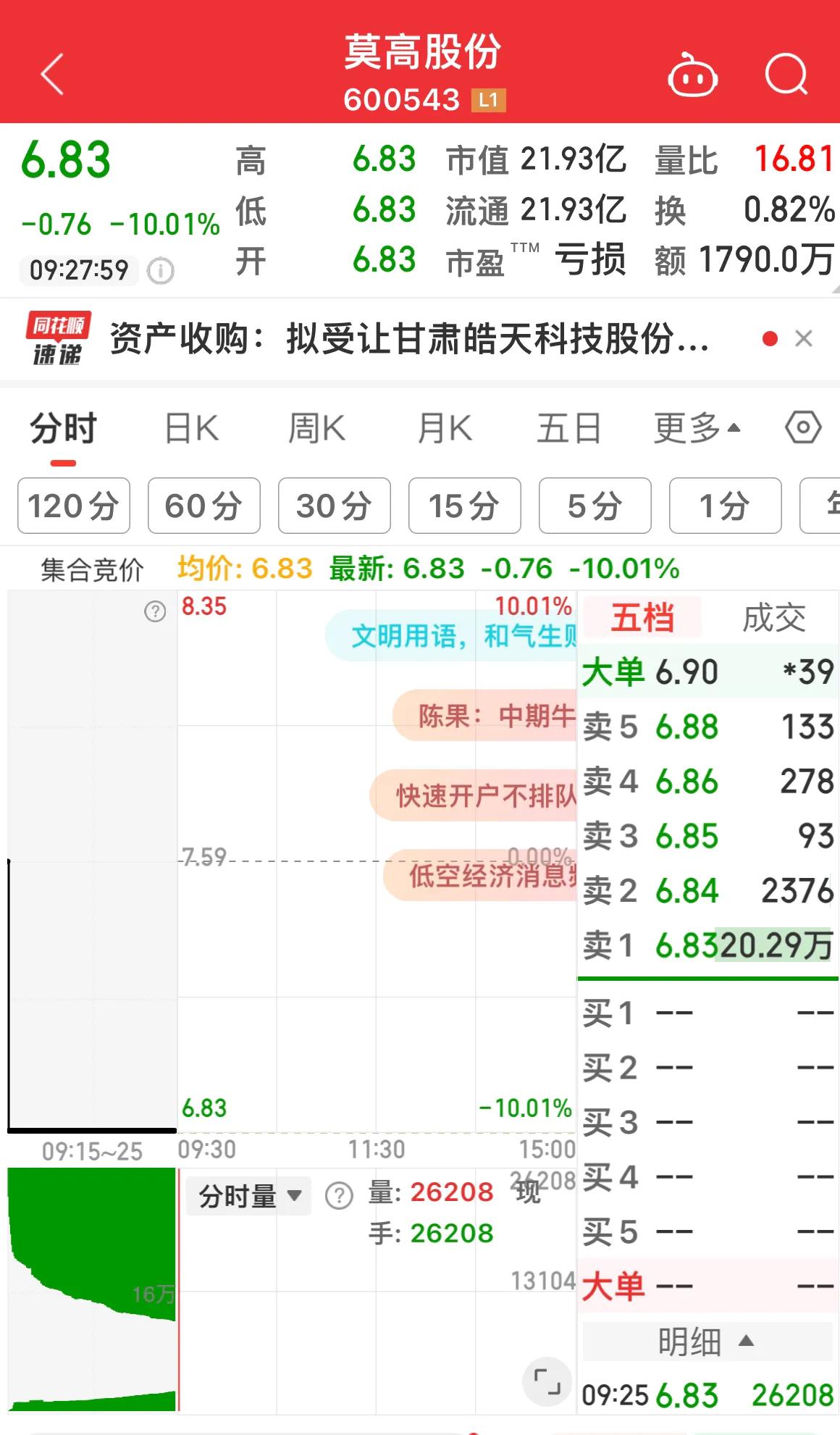Image resolution: width=840 pixels, height=1435 pixels.
Task: Tap the 09:25 6.83 26208 trade row
Action: (x=707, y=1395)
